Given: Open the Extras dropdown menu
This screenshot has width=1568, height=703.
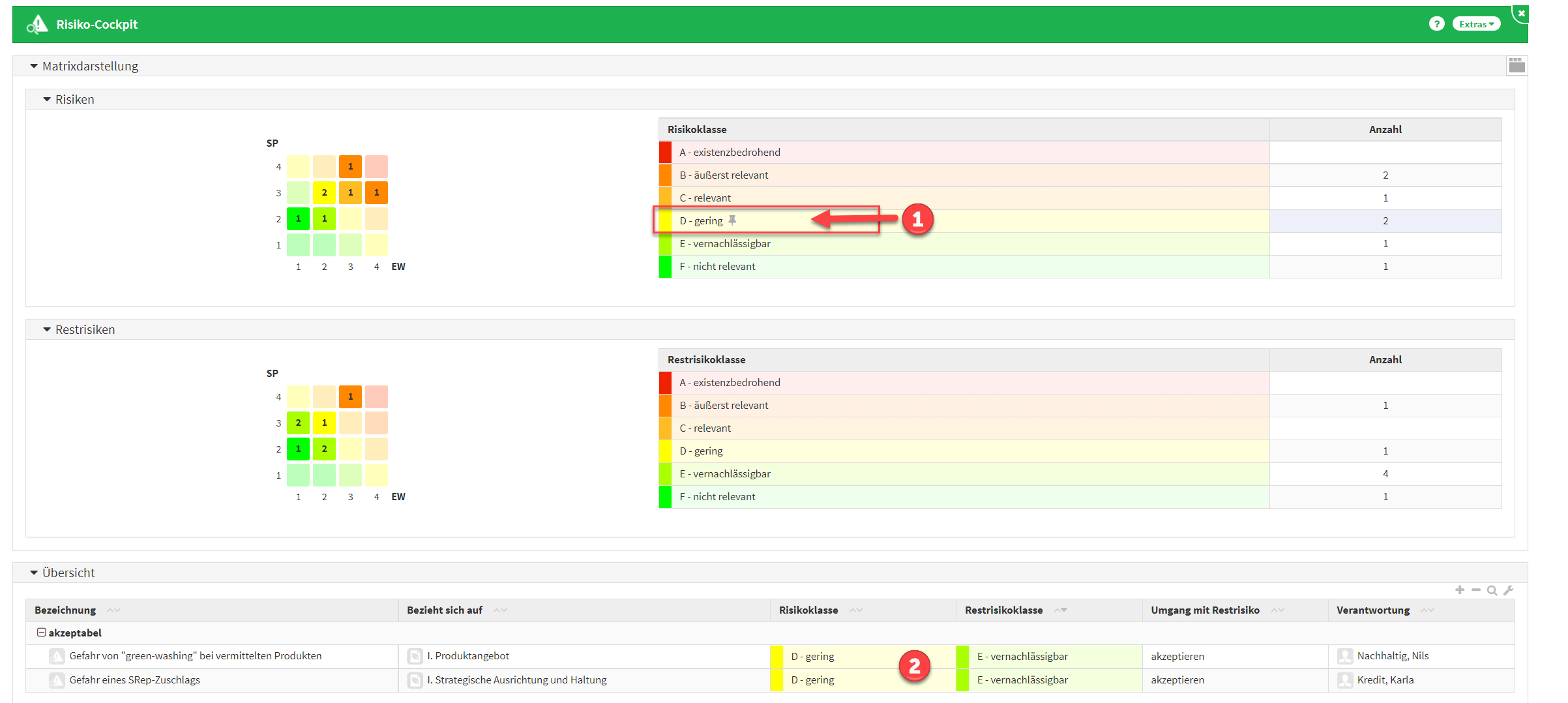Looking at the screenshot, I should point(1476,24).
